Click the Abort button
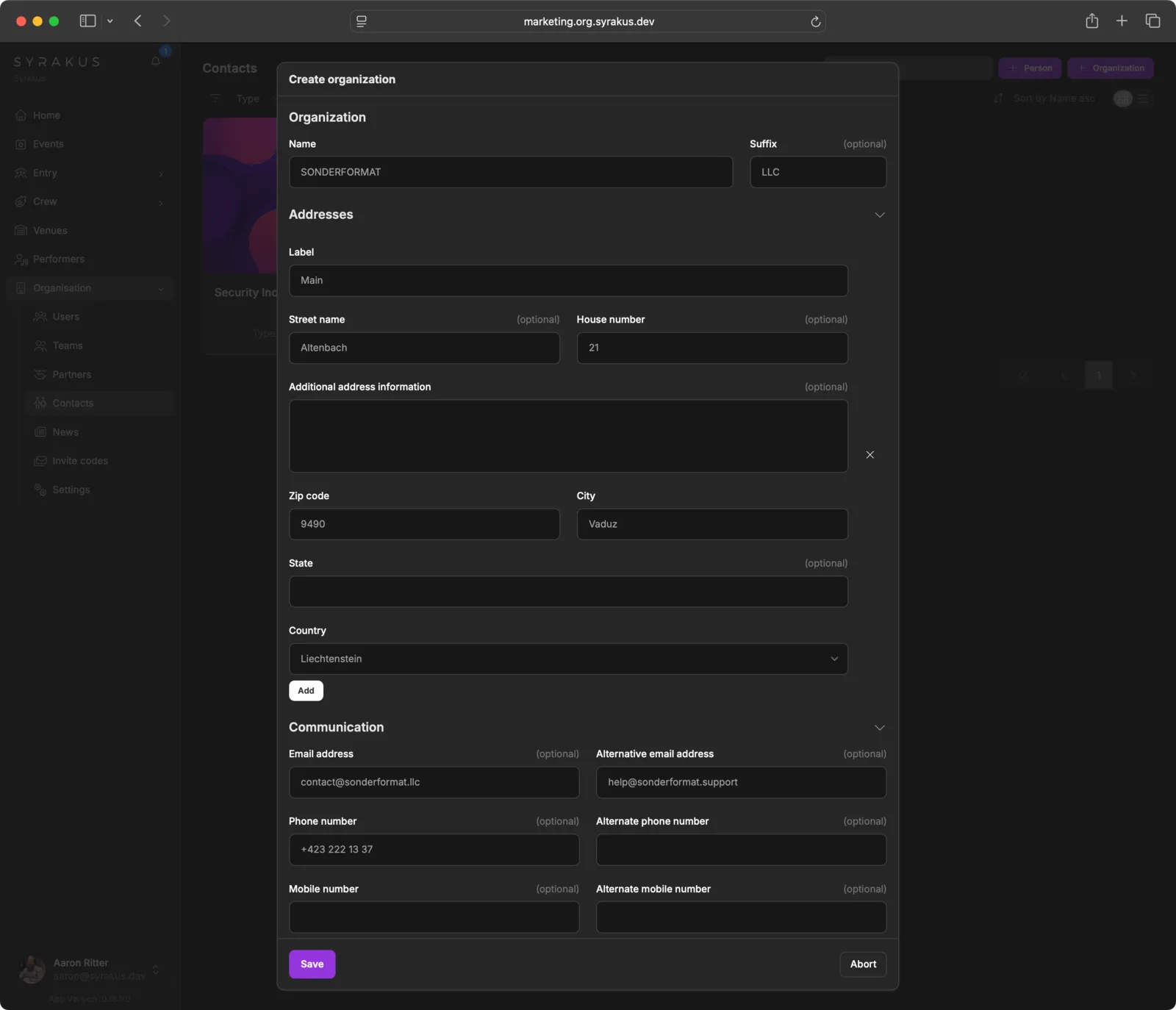Image resolution: width=1176 pixels, height=1010 pixels. pos(863,964)
